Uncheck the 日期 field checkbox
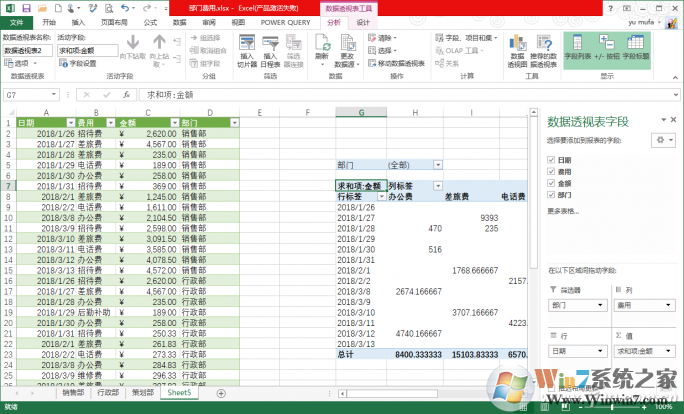Screen dimensions: 684x414 pos(551,160)
